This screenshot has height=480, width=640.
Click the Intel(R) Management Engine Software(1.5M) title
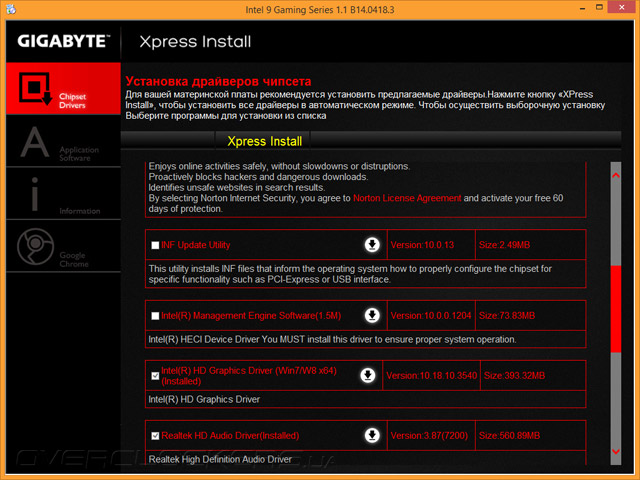(251, 316)
